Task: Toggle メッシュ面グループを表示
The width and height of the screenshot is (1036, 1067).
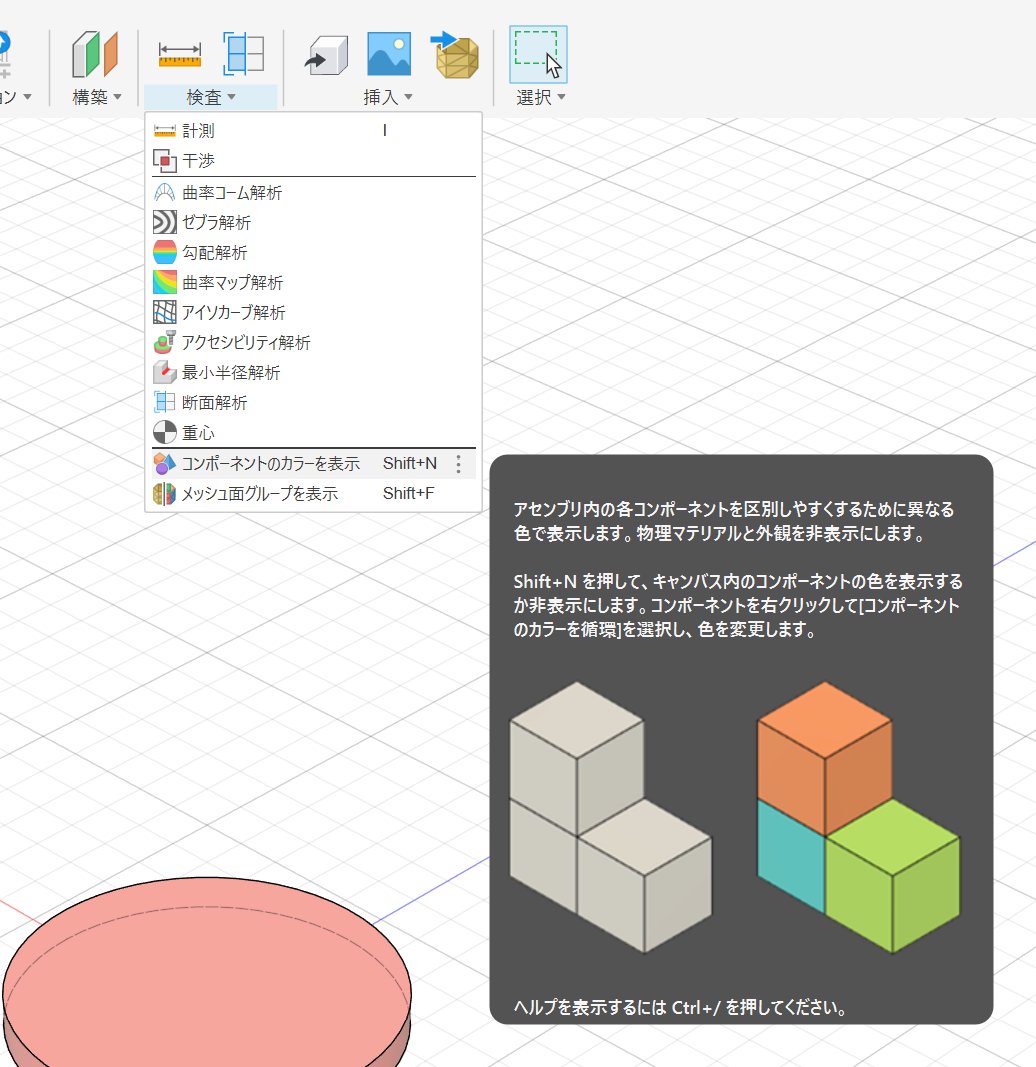Action: pos(313,493)
